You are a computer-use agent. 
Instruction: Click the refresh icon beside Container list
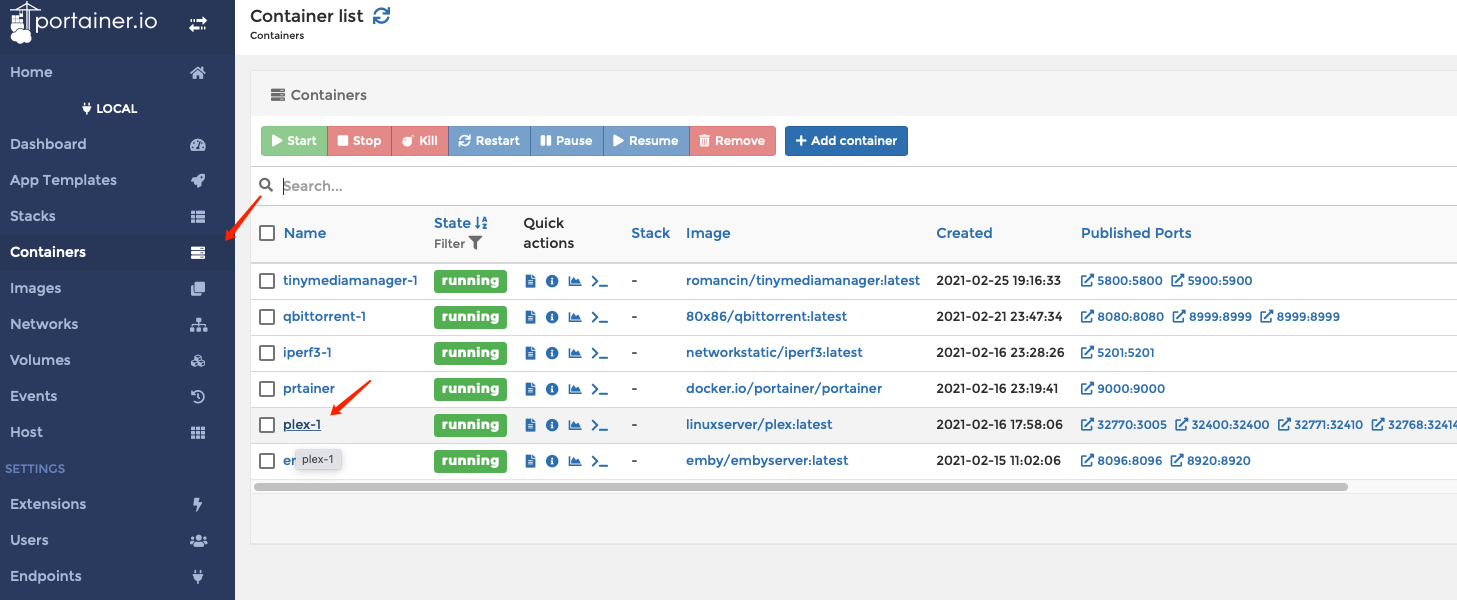click(x=381, y=16)
